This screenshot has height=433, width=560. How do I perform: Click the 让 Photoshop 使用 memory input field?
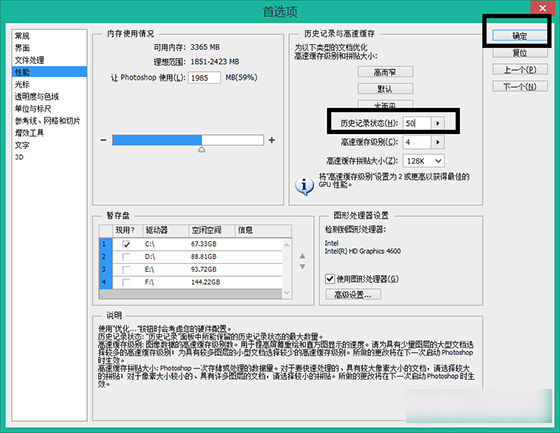tap(204, 78)
